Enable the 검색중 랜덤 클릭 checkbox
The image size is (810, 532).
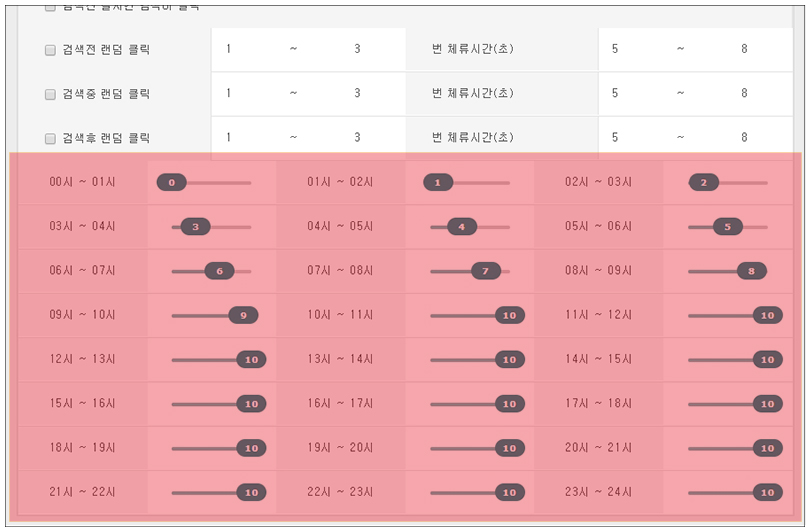tap(50, 95)
